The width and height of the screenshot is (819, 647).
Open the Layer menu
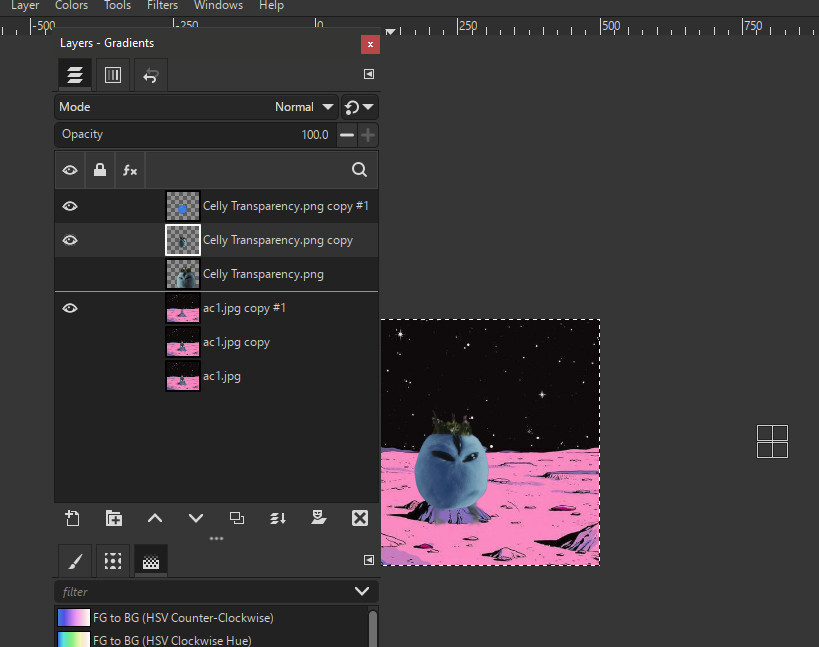(25, 6)
